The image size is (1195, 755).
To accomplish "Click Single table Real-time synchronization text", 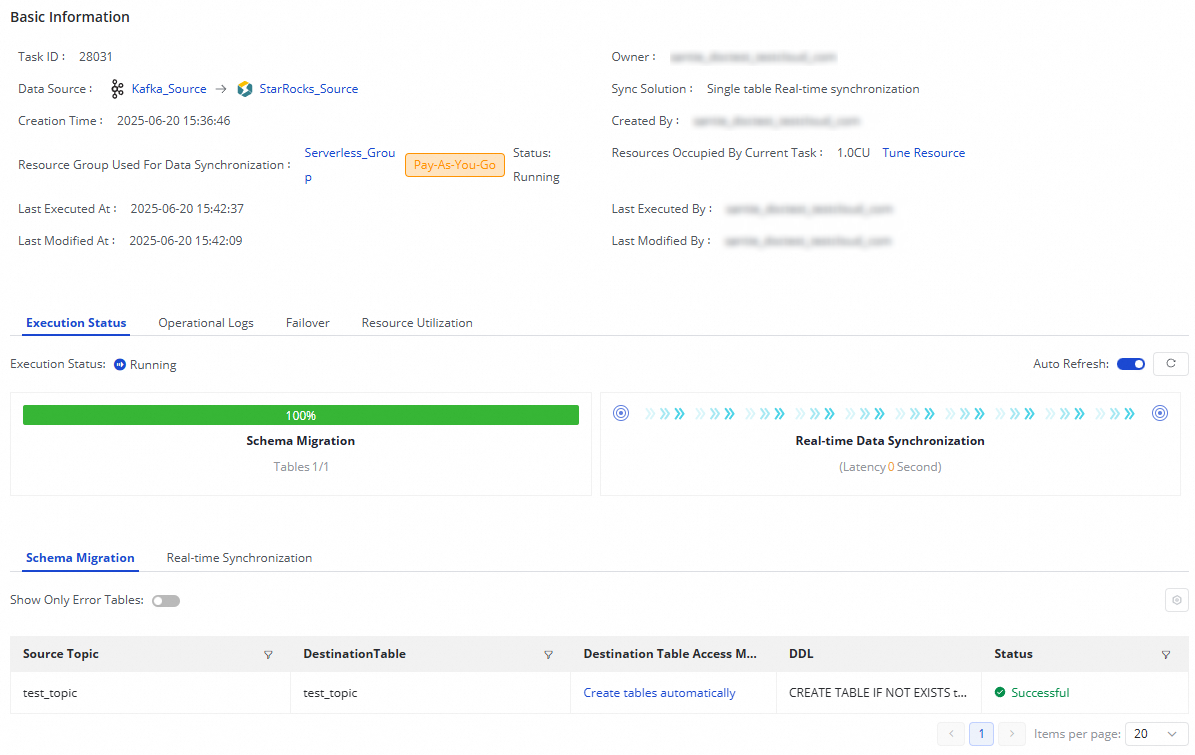I will click(813, 89).
